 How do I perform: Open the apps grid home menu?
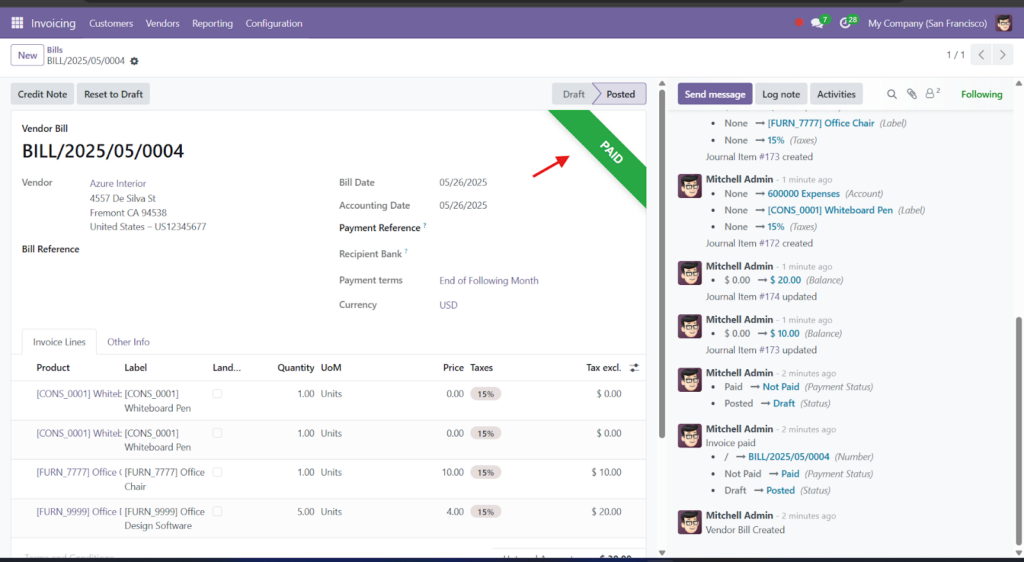click(x=17, y=23)
